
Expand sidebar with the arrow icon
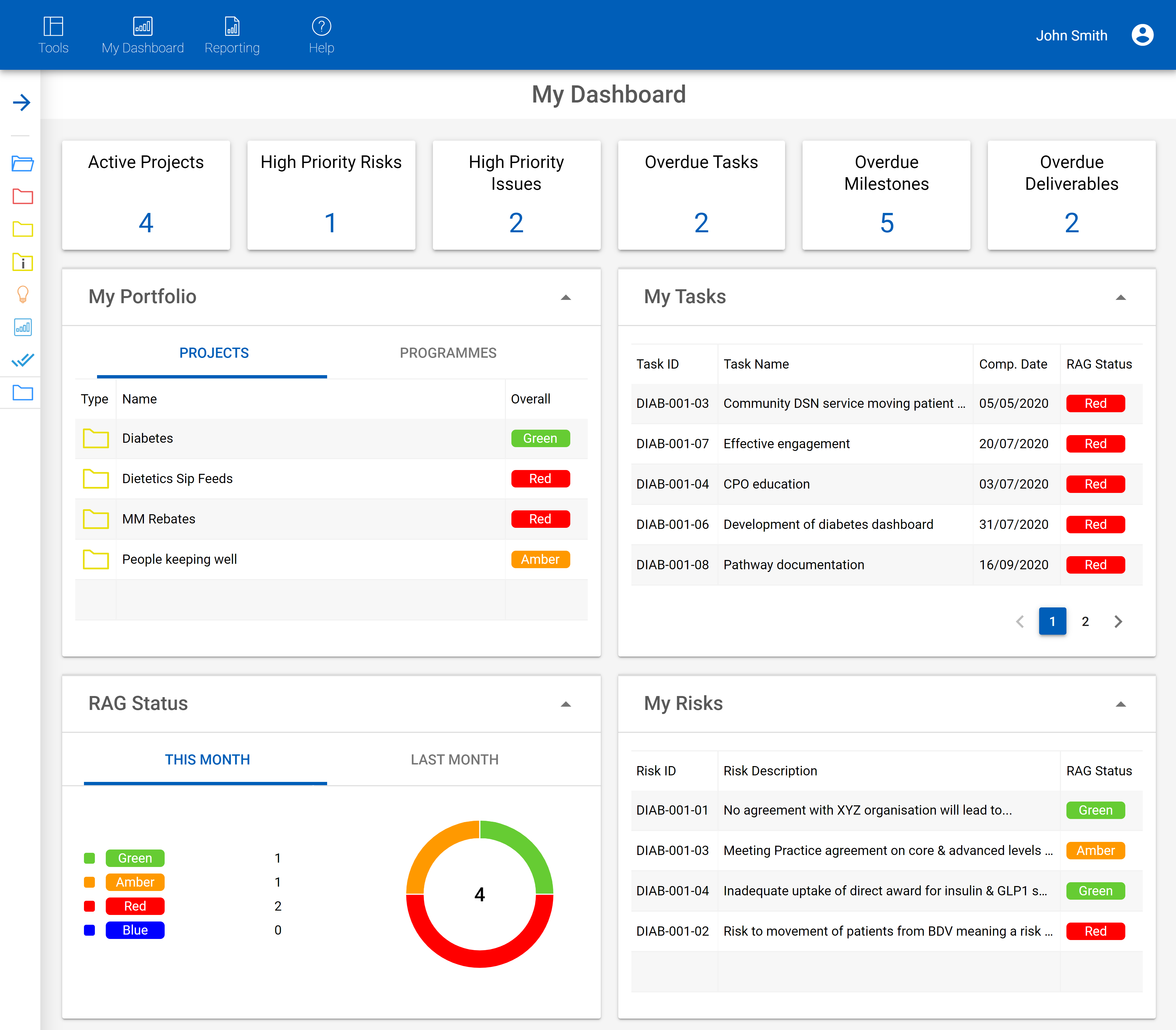(21, 103)
